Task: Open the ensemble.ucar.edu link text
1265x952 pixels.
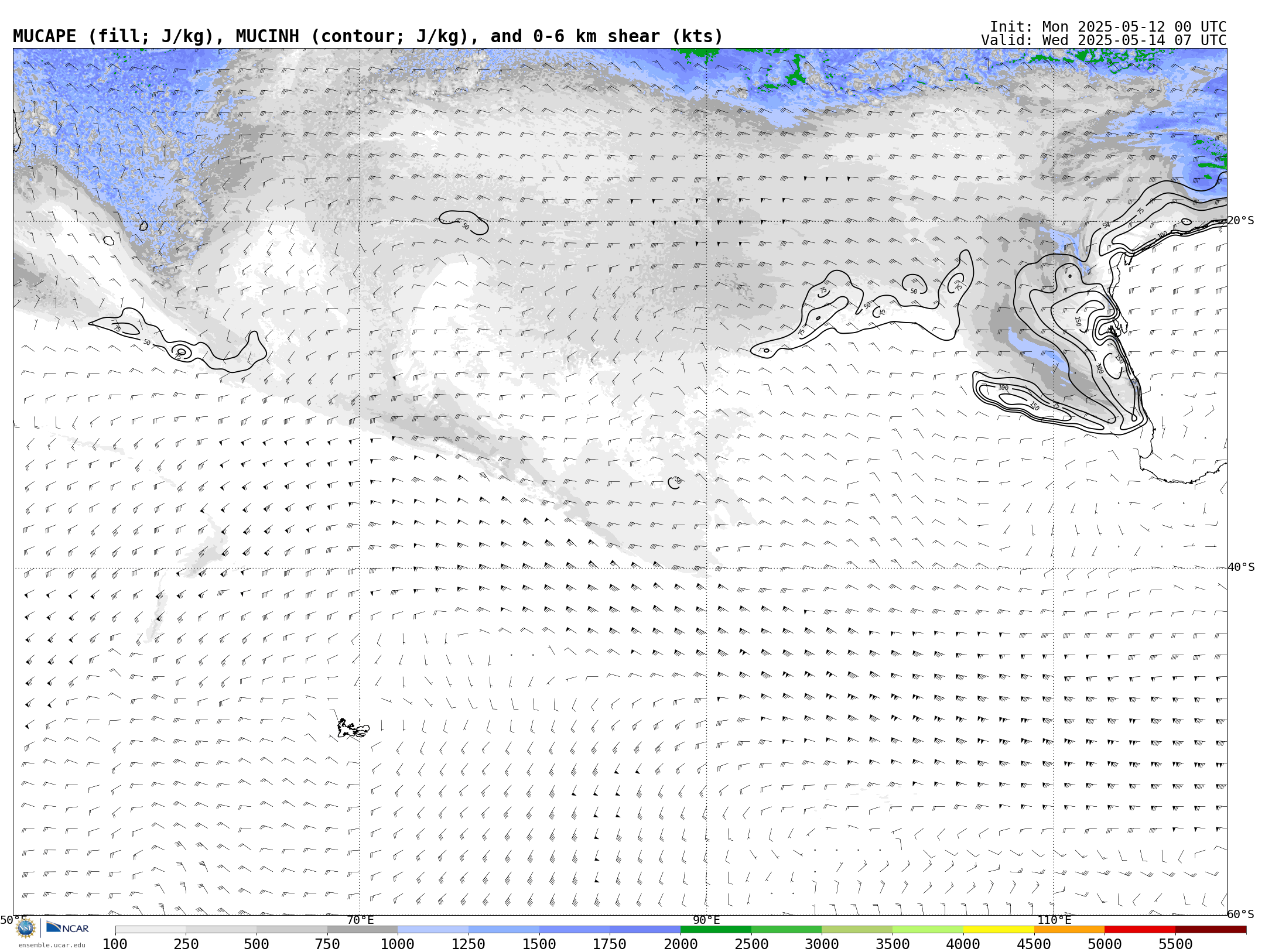Action: click(x=52, y=945)
